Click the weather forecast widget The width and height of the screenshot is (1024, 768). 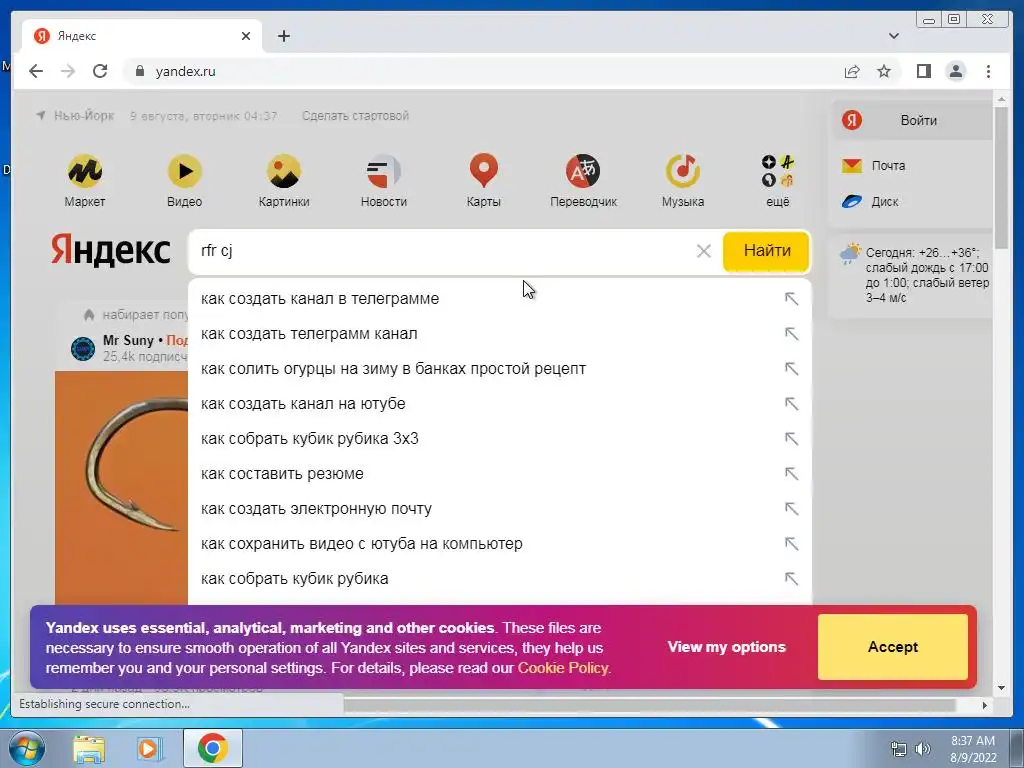[x=913, y=274]
